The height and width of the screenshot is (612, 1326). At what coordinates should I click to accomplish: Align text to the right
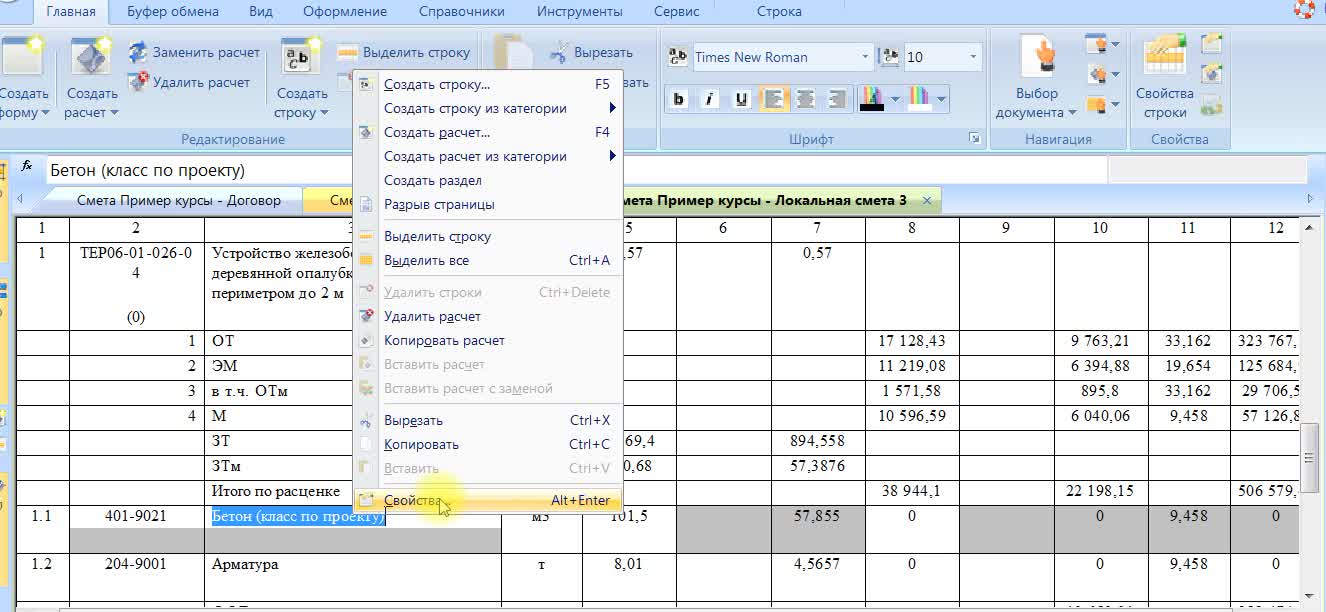coord(837,98)
